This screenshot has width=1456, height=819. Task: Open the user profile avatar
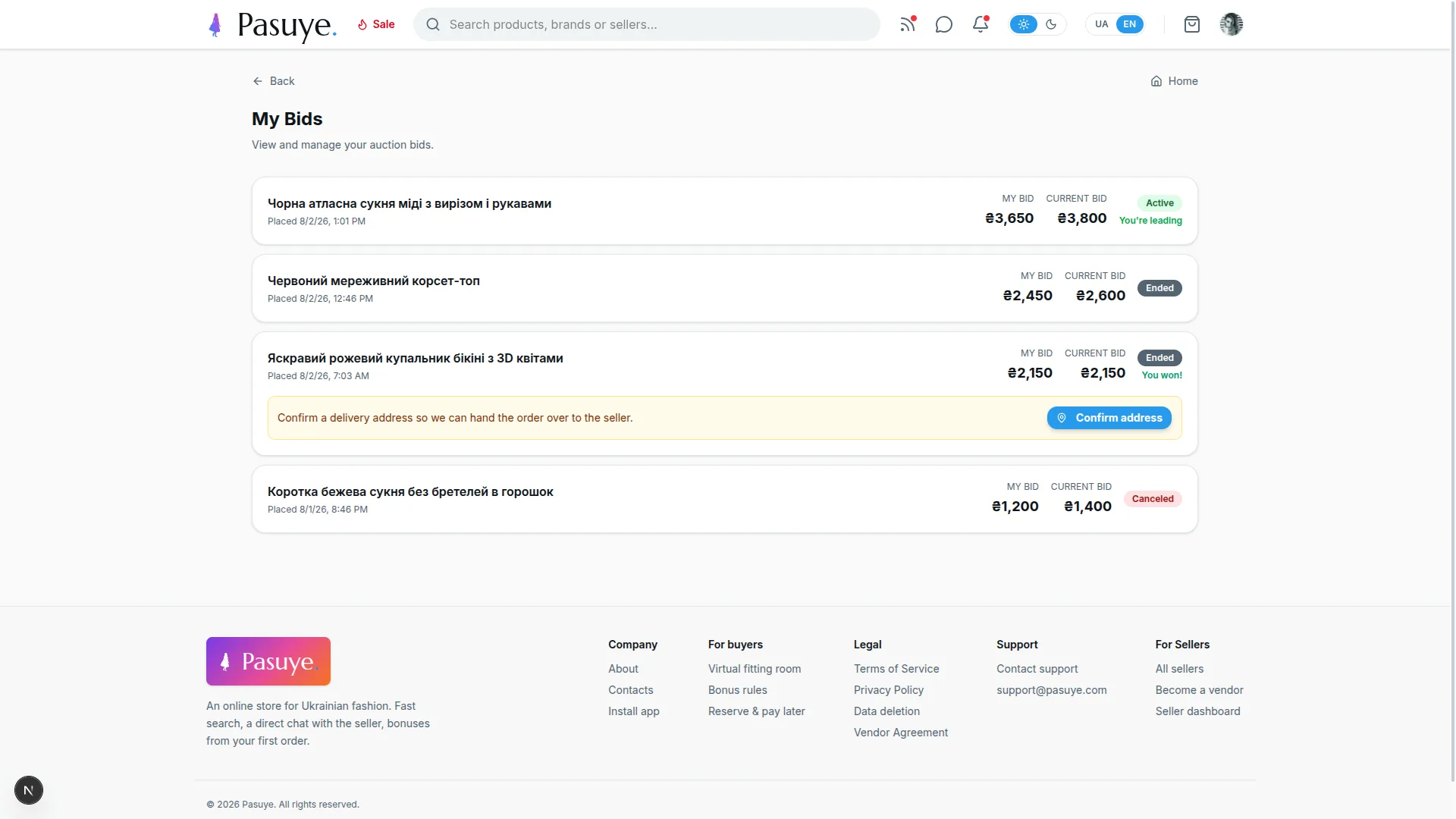point(1232,24)
